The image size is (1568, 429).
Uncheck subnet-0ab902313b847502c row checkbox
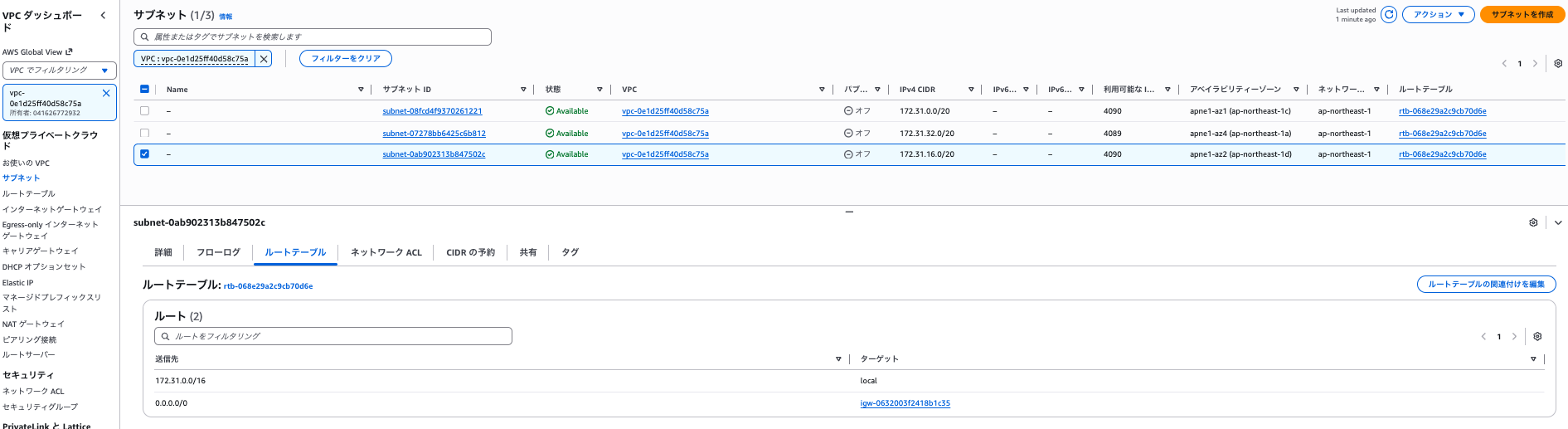point(145,154)
